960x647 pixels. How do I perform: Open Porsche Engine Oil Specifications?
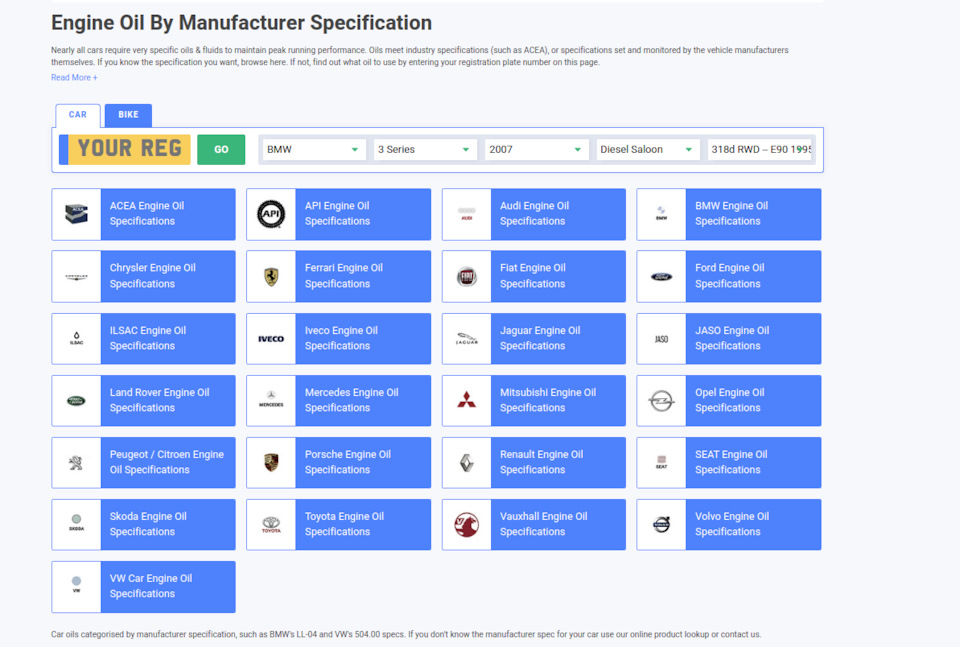339,463
